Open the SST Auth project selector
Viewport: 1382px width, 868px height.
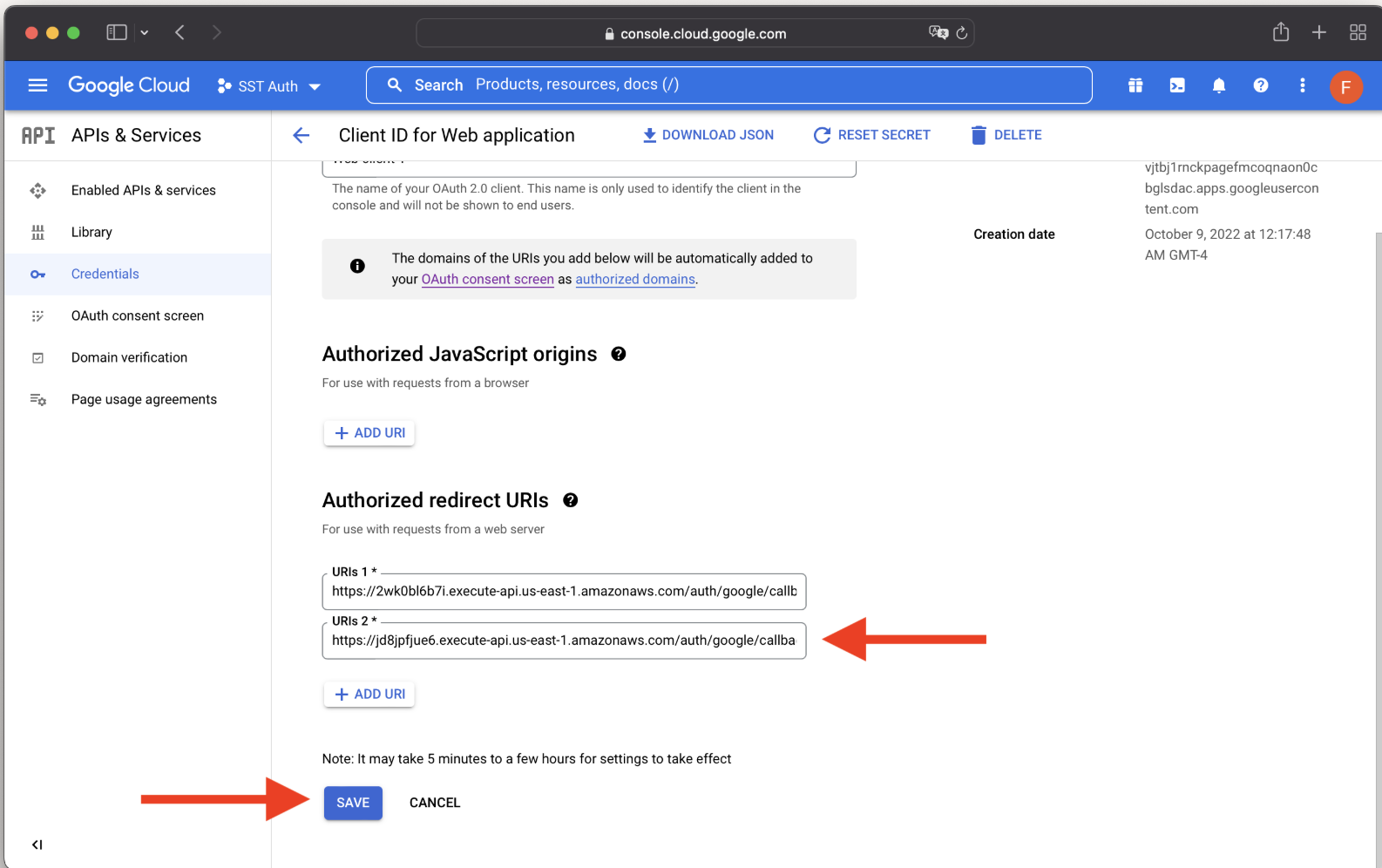click(269, 86)
